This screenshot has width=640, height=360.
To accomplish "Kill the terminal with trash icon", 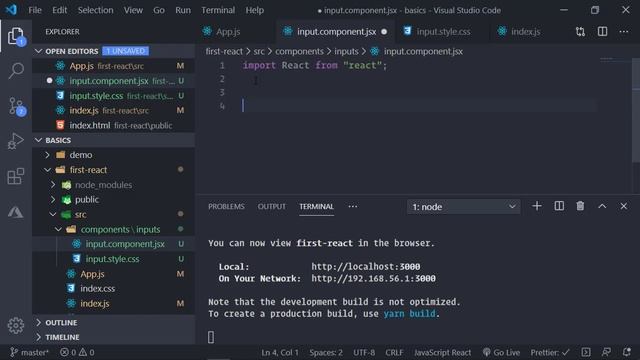I will tap(580, 206).
